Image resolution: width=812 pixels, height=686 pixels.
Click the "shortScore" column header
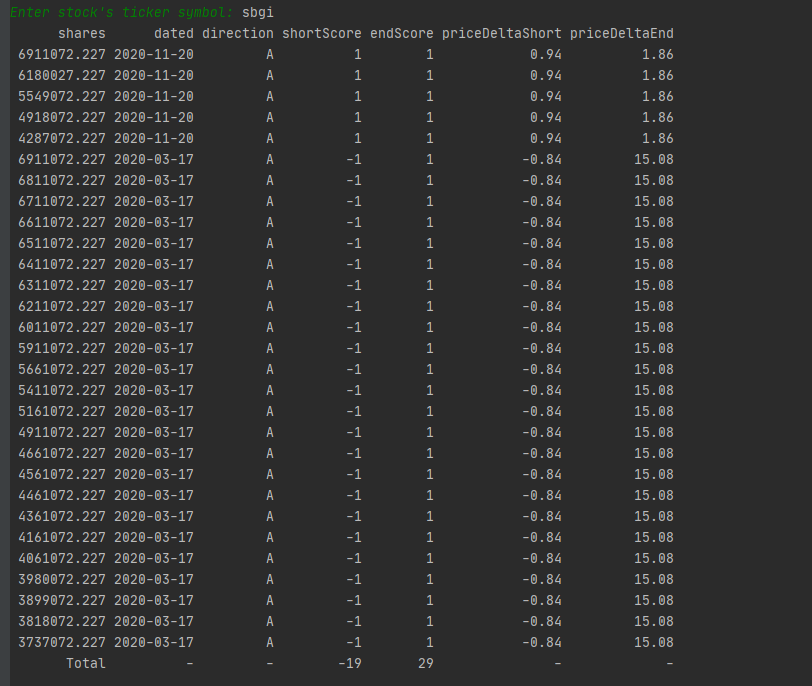coord(322,34)
